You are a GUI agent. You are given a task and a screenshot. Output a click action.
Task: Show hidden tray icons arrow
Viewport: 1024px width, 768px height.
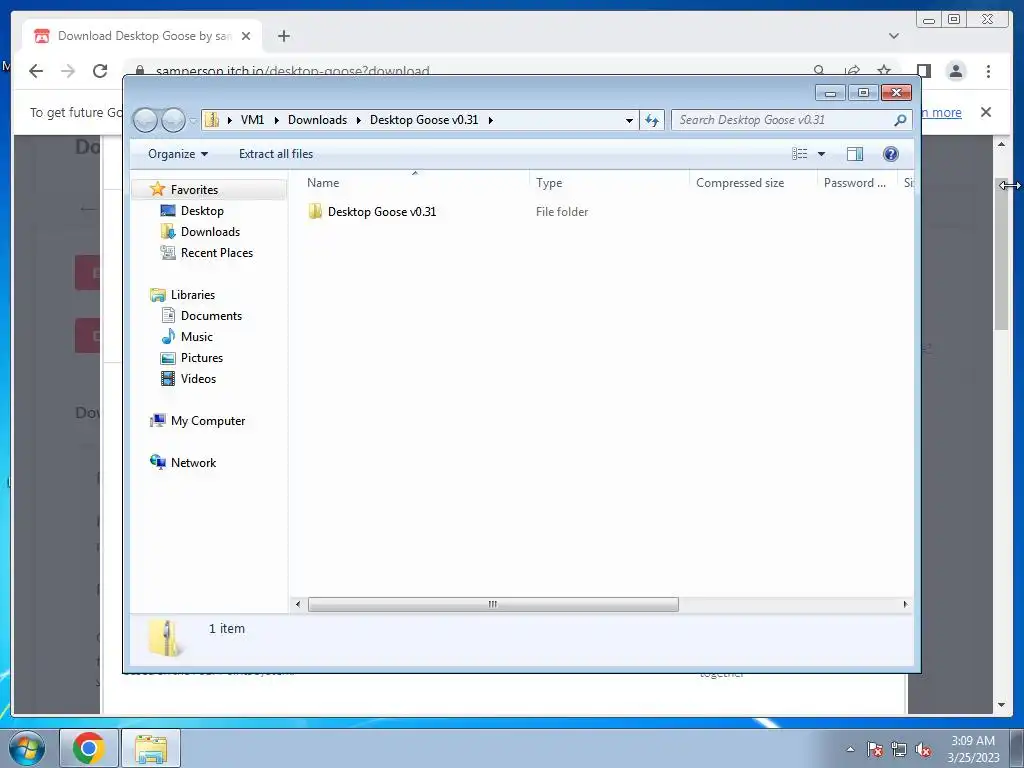coord(850,749)
